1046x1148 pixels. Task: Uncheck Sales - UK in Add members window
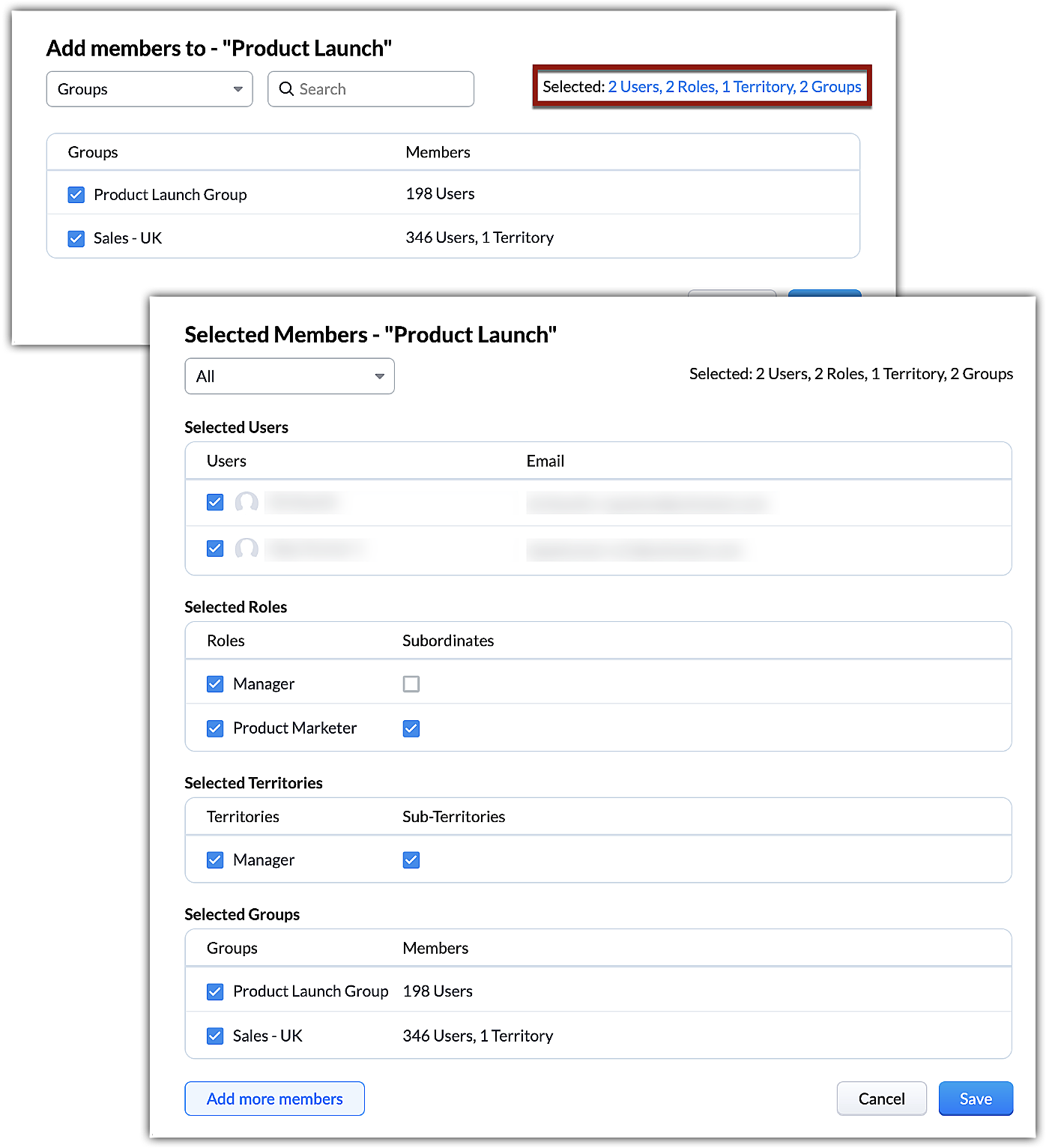click(x=76, y=238)
